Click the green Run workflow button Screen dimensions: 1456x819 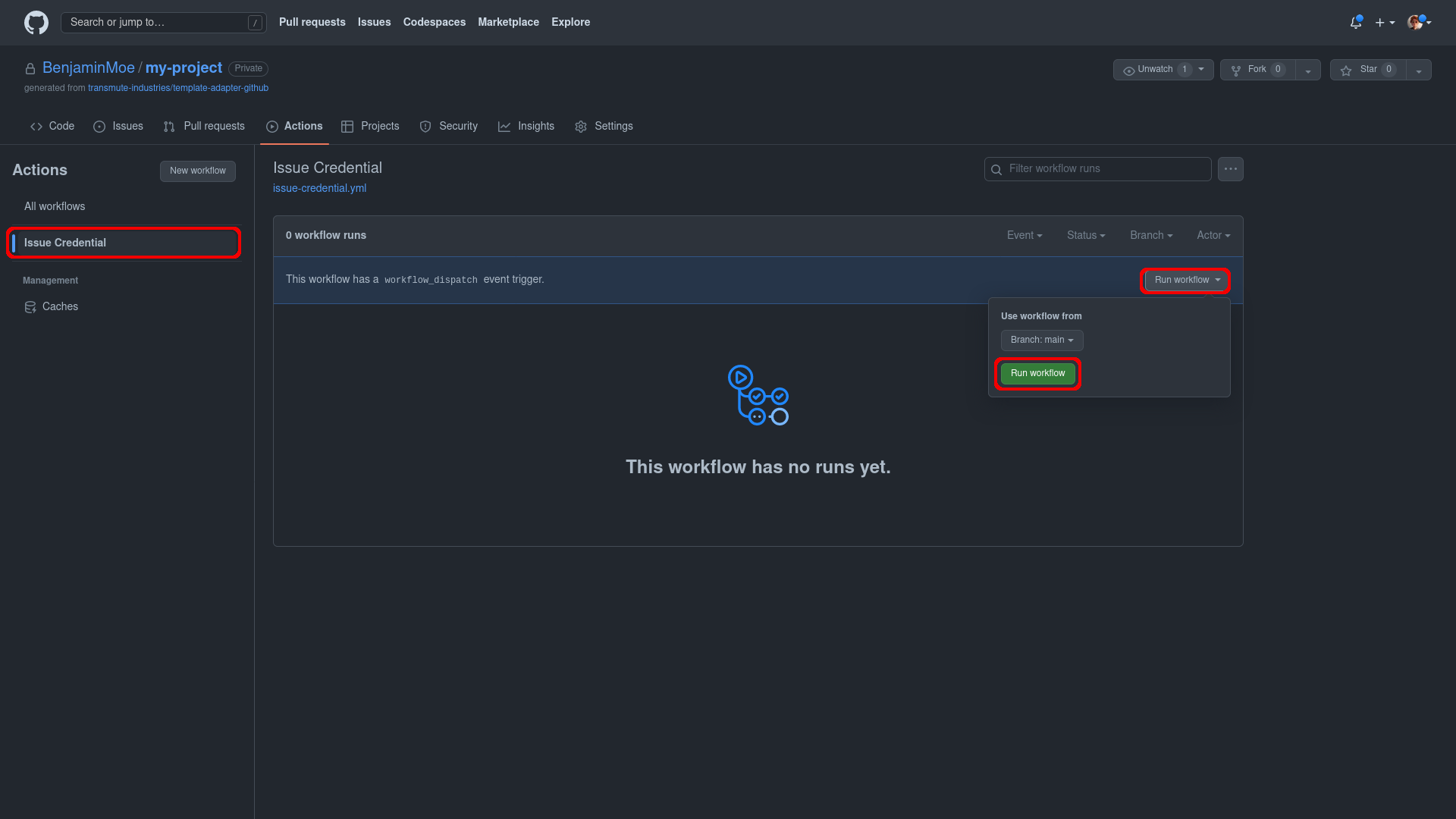click(1037, 374)
